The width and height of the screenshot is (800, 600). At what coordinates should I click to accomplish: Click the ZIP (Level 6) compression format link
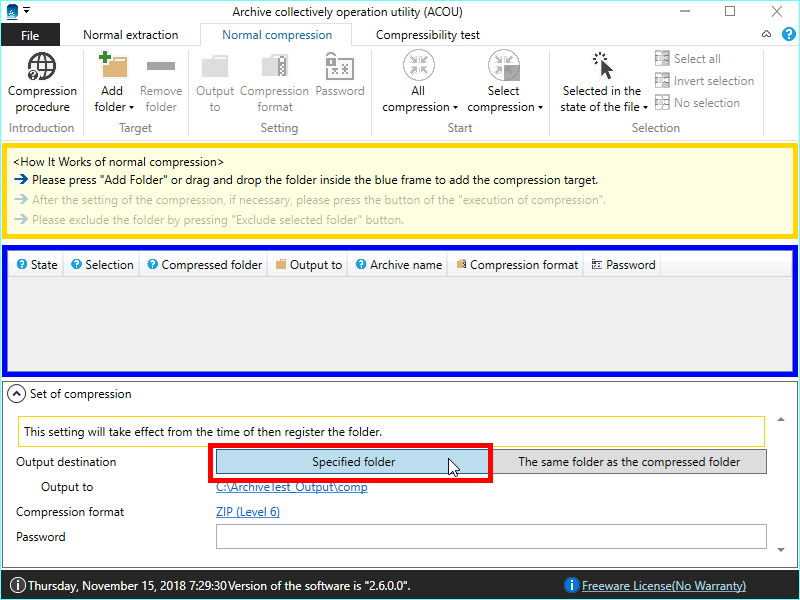[x=247, y=512]
